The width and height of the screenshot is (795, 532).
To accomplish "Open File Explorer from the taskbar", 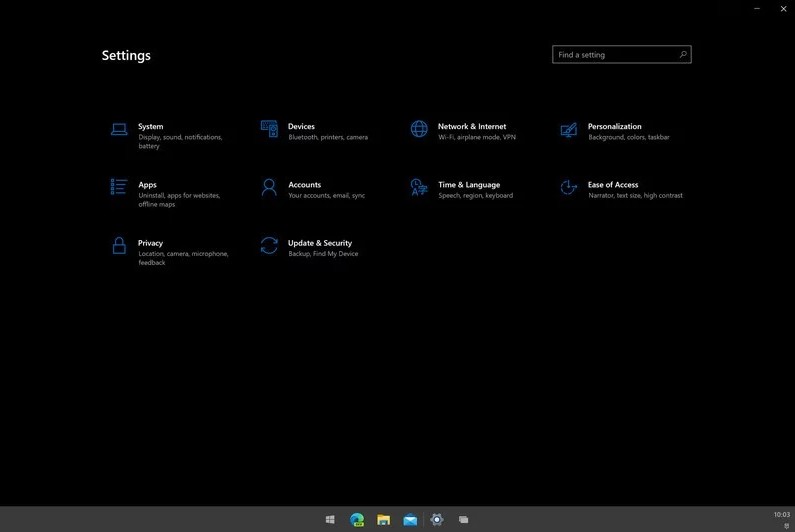I will (x=383, y=520).
